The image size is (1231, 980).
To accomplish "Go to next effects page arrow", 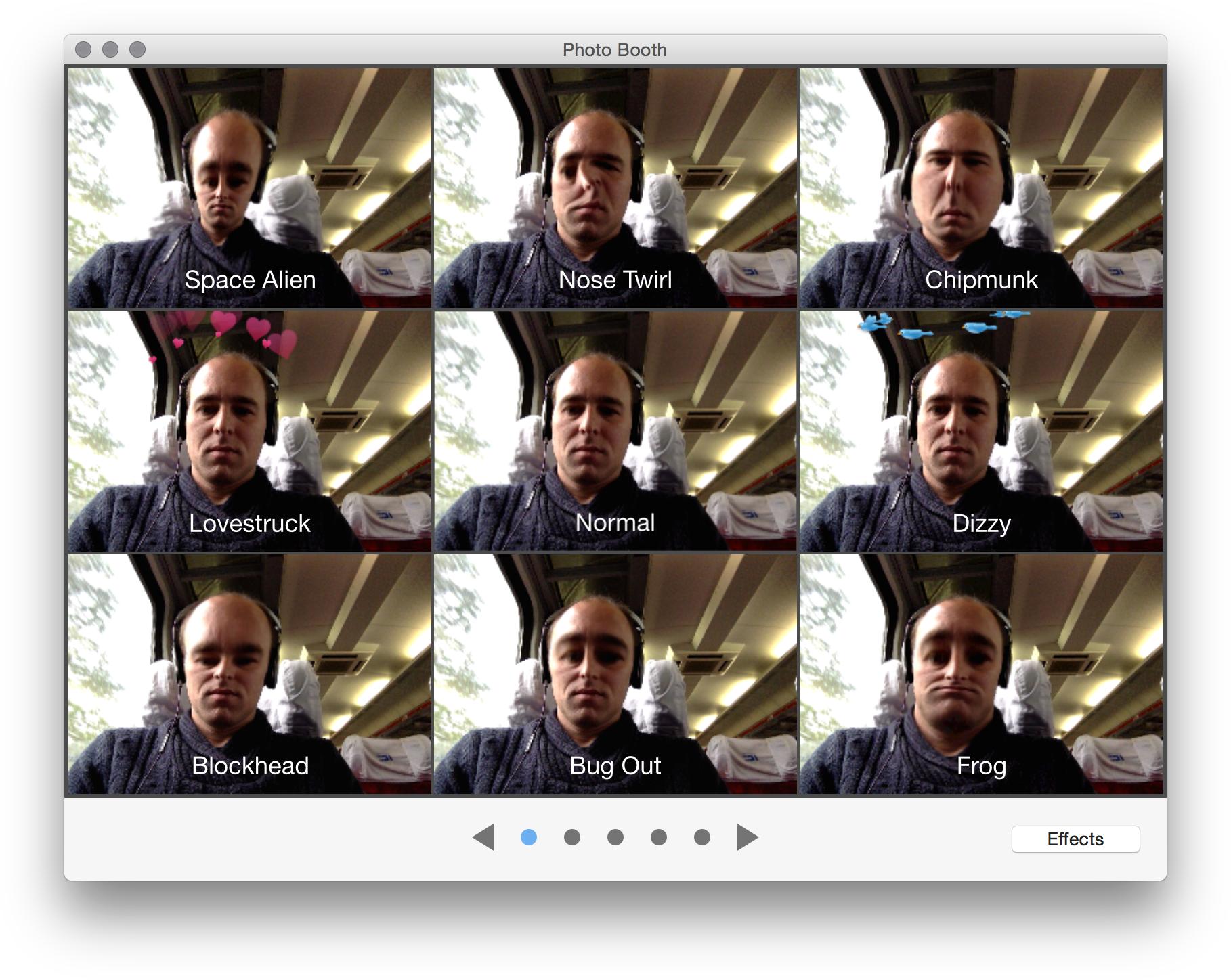I will (x=748, y=837).
